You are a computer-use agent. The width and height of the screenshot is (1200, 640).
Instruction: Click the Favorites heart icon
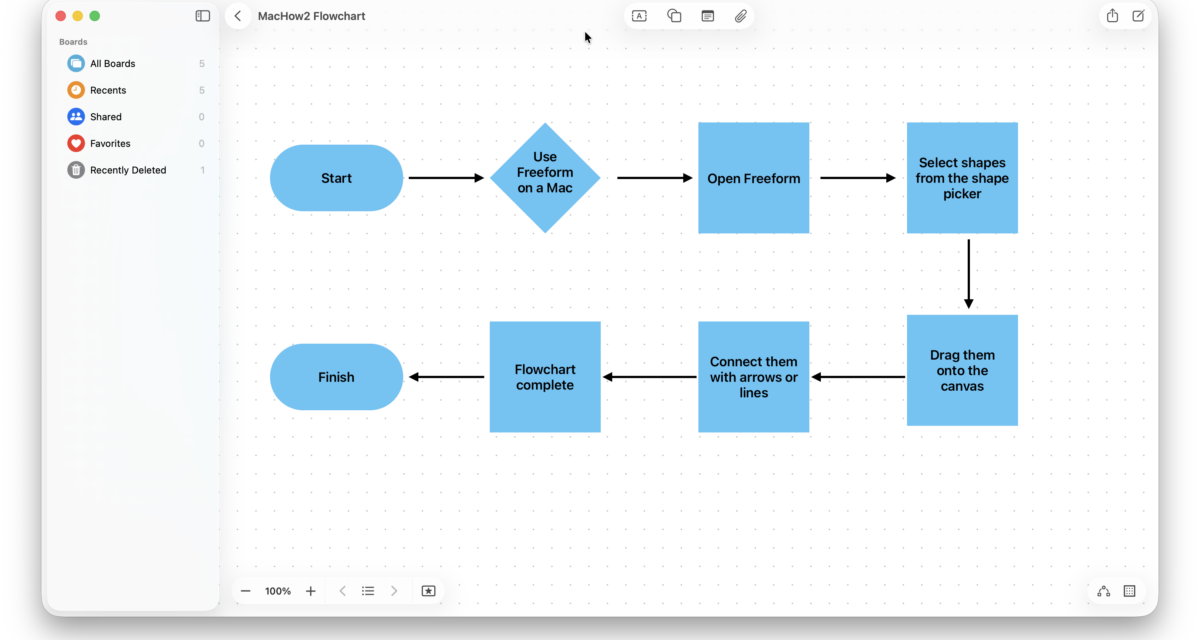point(76,143)
